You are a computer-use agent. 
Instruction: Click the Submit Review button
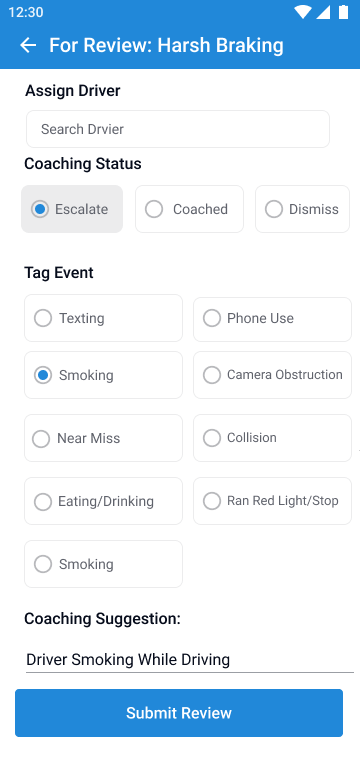(179, 713)
